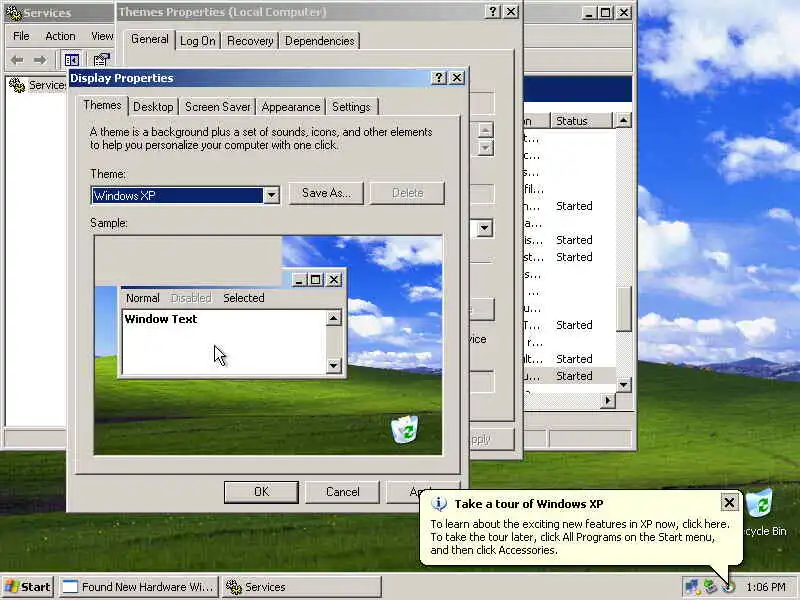Image resolution: width=800 pixels, height=600 pixels.
Task: Click the Back arrow in the Services toolbar
Action: click(17, 60)
